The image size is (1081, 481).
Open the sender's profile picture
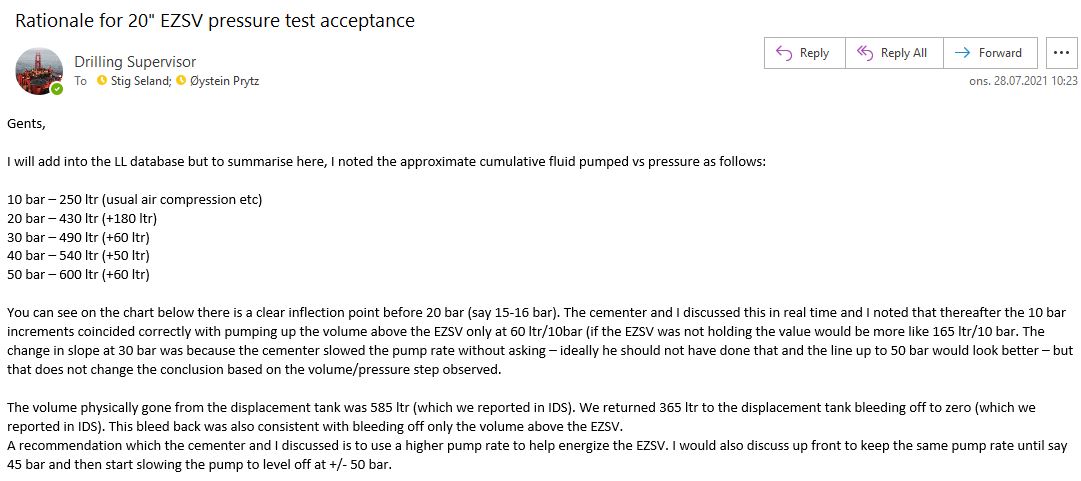tap(38, 71)
